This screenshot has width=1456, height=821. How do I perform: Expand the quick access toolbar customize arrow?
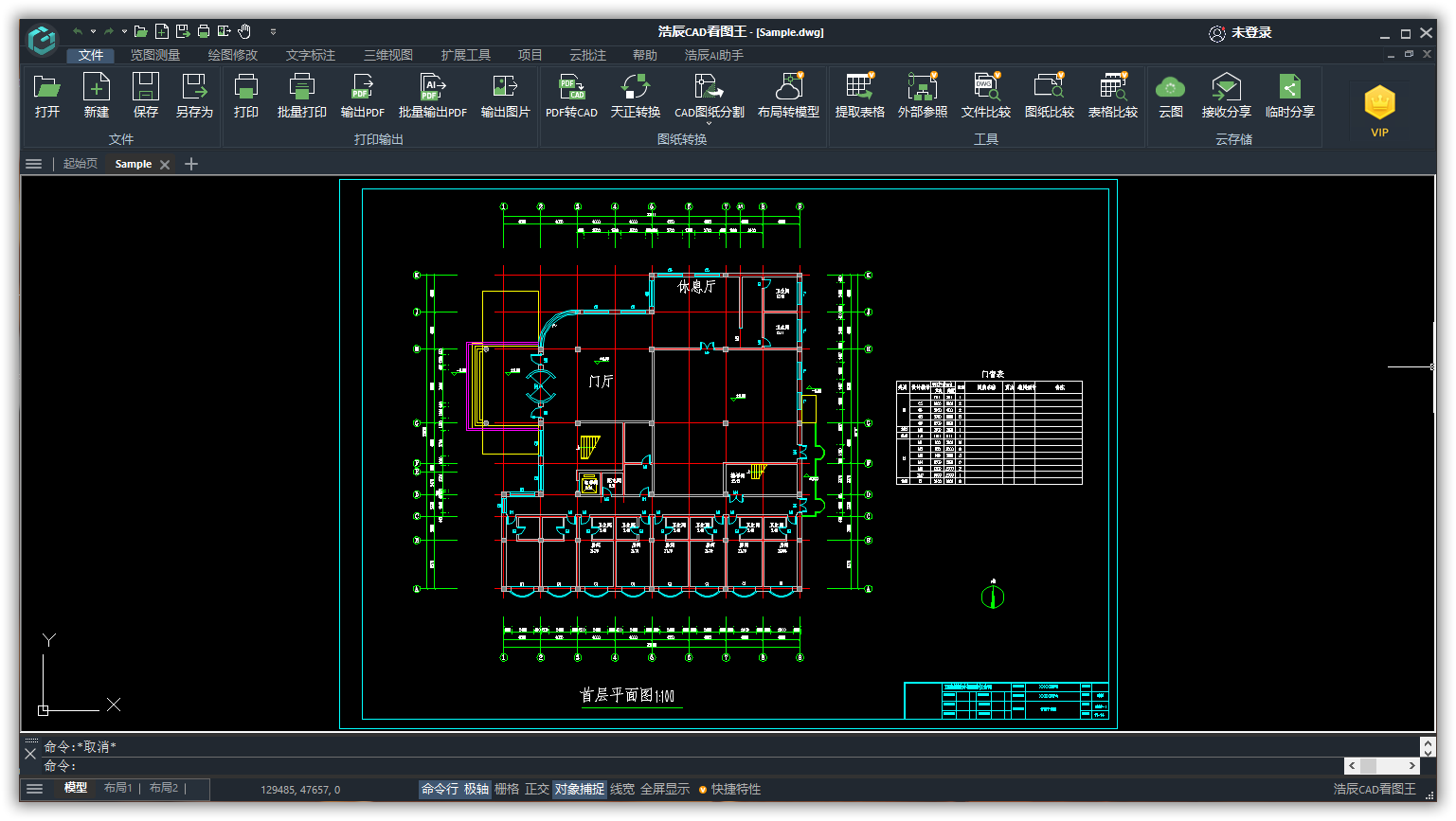tap(273, 32)
